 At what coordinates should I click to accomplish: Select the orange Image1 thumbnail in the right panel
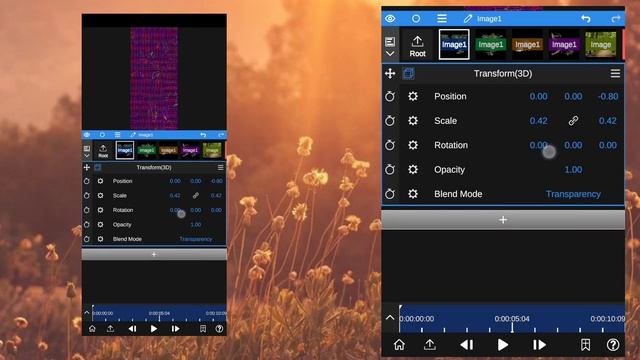pyautogui.click(x=527, y=44)
